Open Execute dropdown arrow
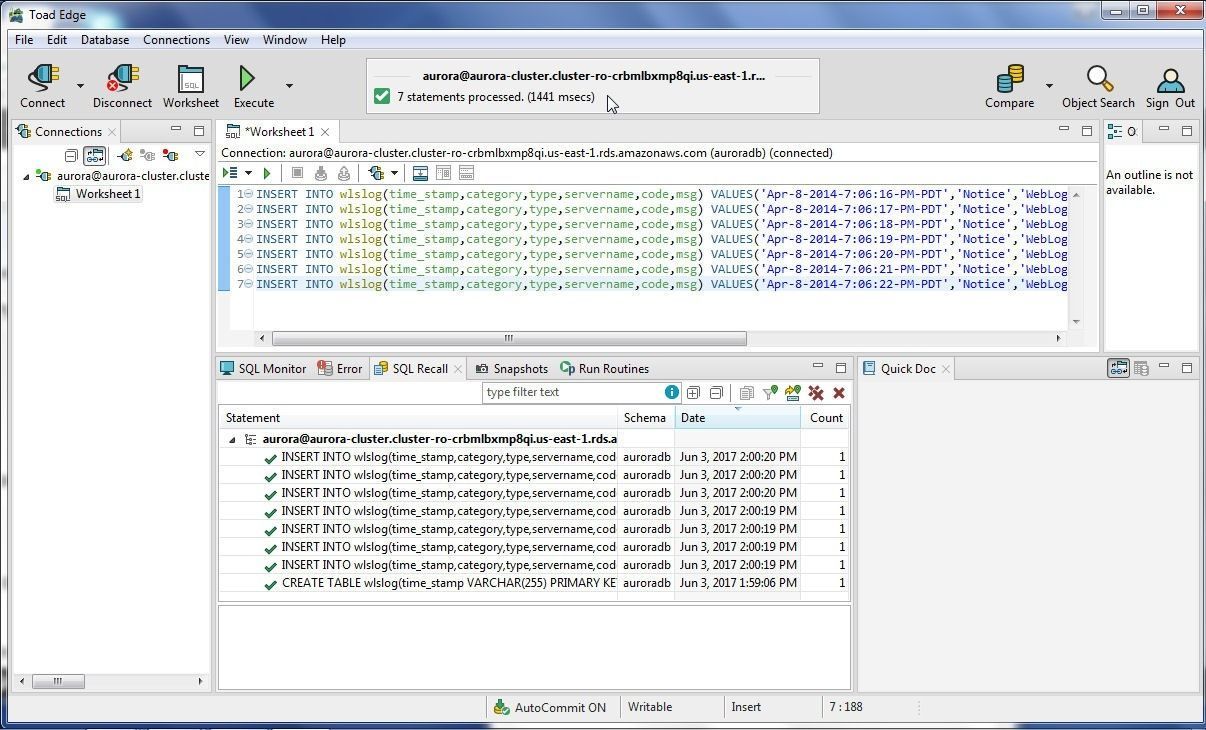The height and width of the screenshot is (730, 1206). click(x=289, y=85)
